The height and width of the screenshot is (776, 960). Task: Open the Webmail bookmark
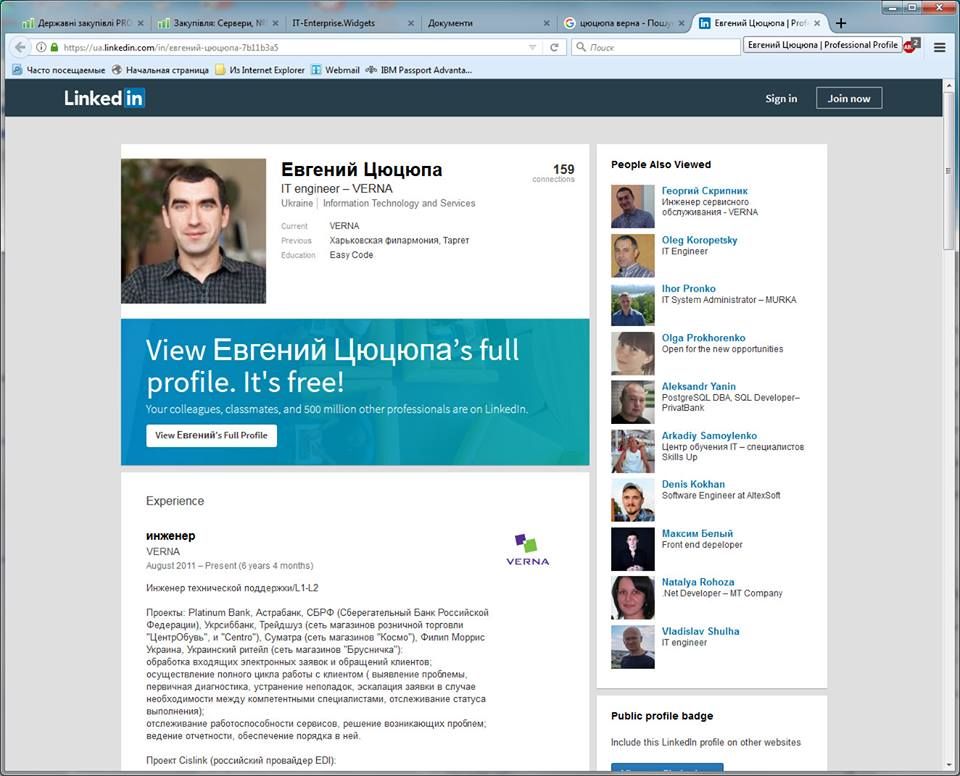click(x=335, y=70)
